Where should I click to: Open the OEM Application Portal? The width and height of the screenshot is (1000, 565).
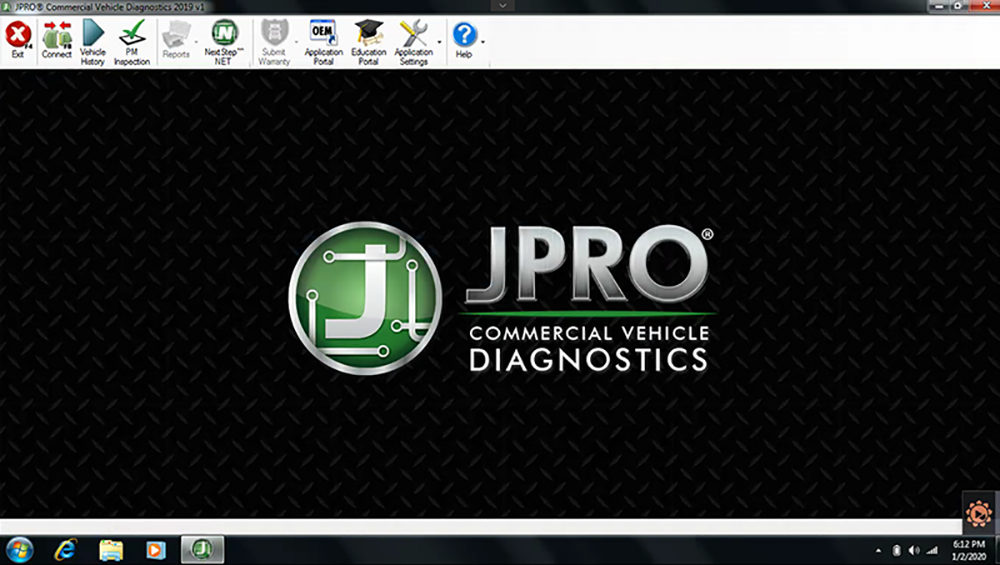coord(323,43)
